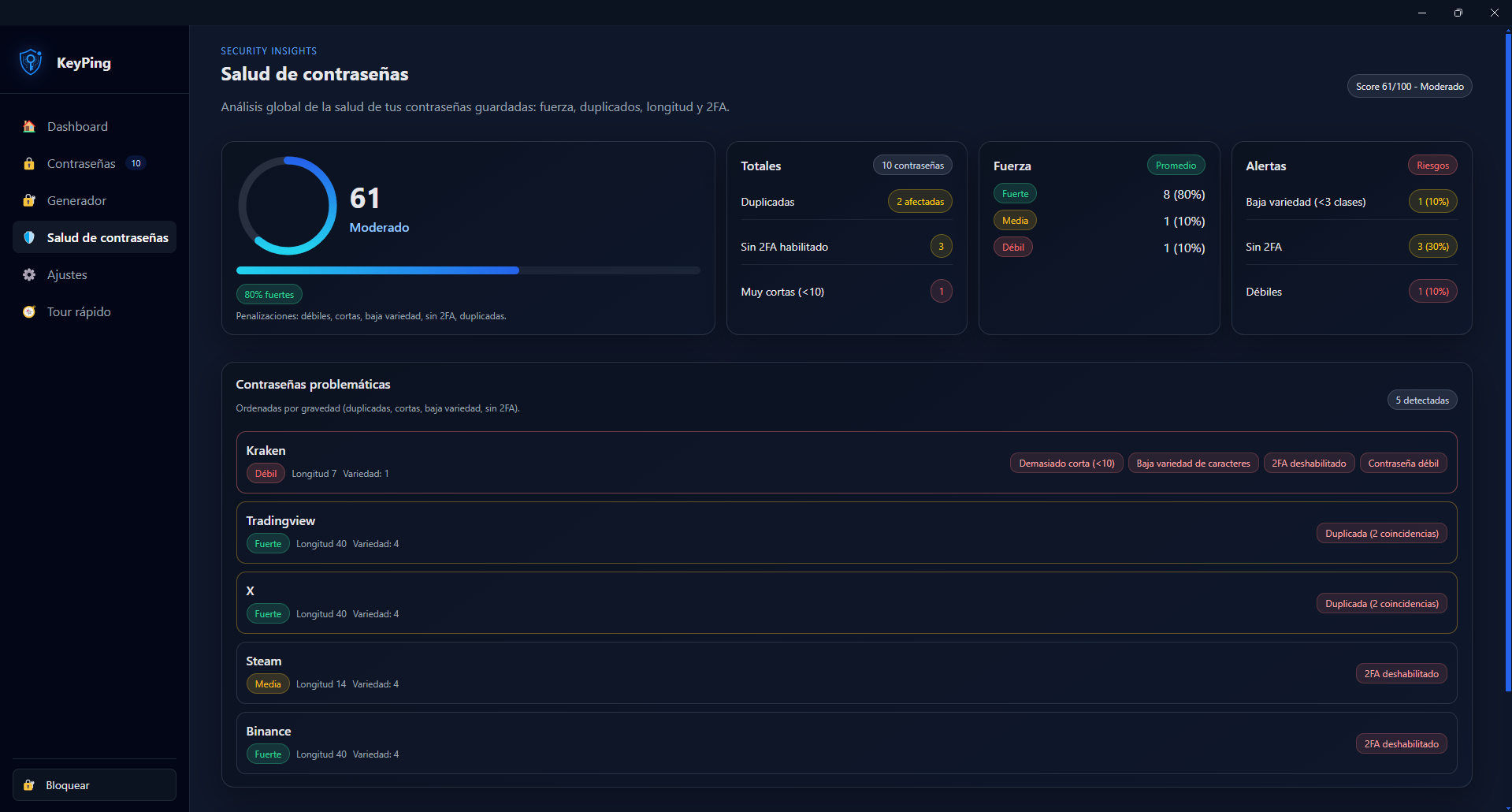This screenshot has height=812, width=1512.
Task: Click the score progress bar under 61 Moderado
Action: (x=468, y=270)
